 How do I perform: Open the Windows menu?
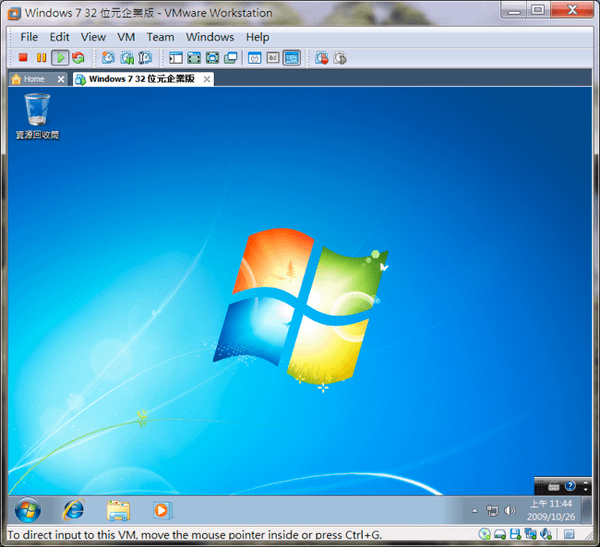click(x=210, y=37)
